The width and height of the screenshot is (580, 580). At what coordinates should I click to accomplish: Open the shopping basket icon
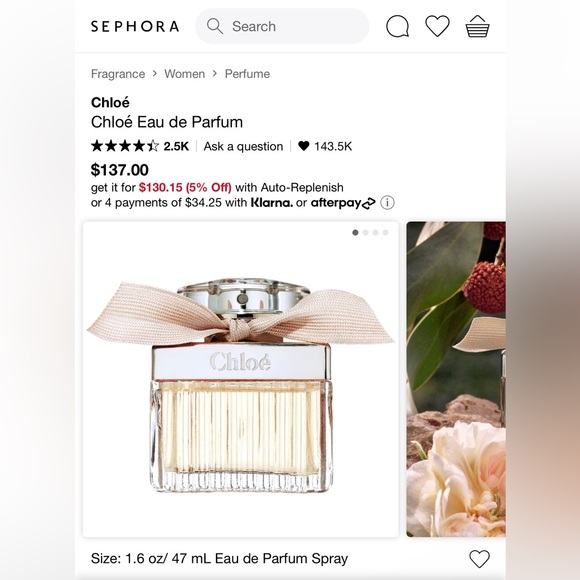[477, 26]
